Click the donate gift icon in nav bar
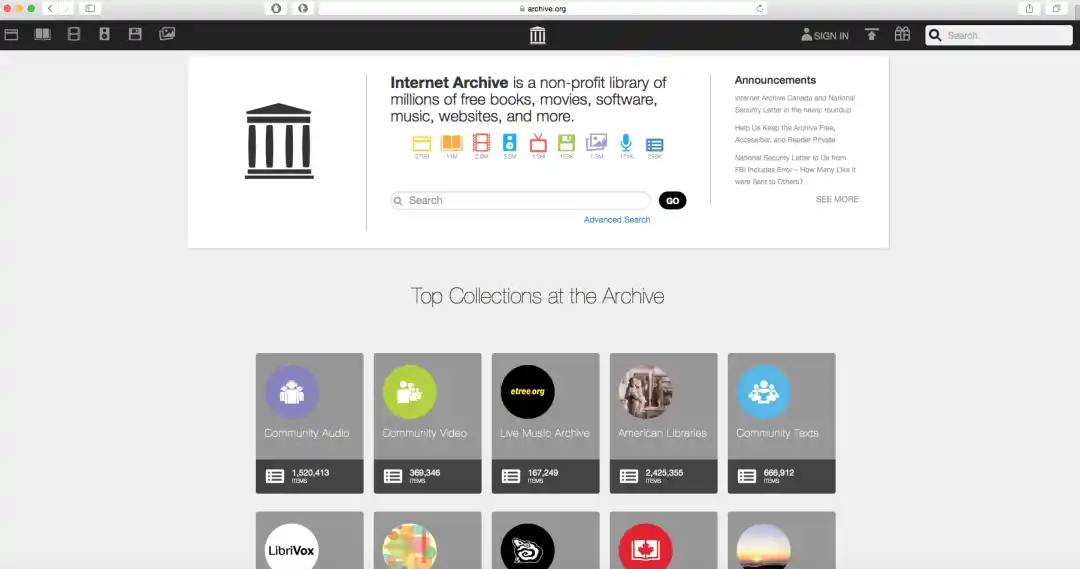 pyautogui.click(x=902, y=34)
